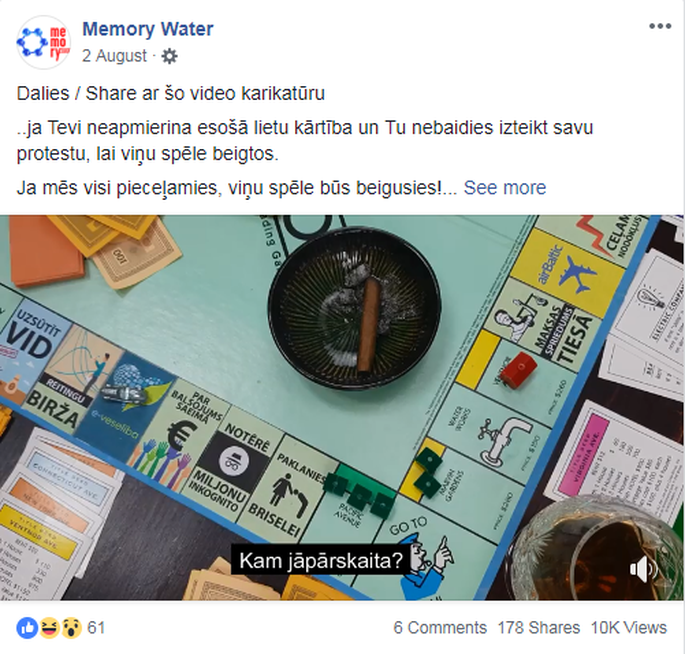
Task: Click the post audience gear icon
Action: pyautogui.click(x=170, y=56)
